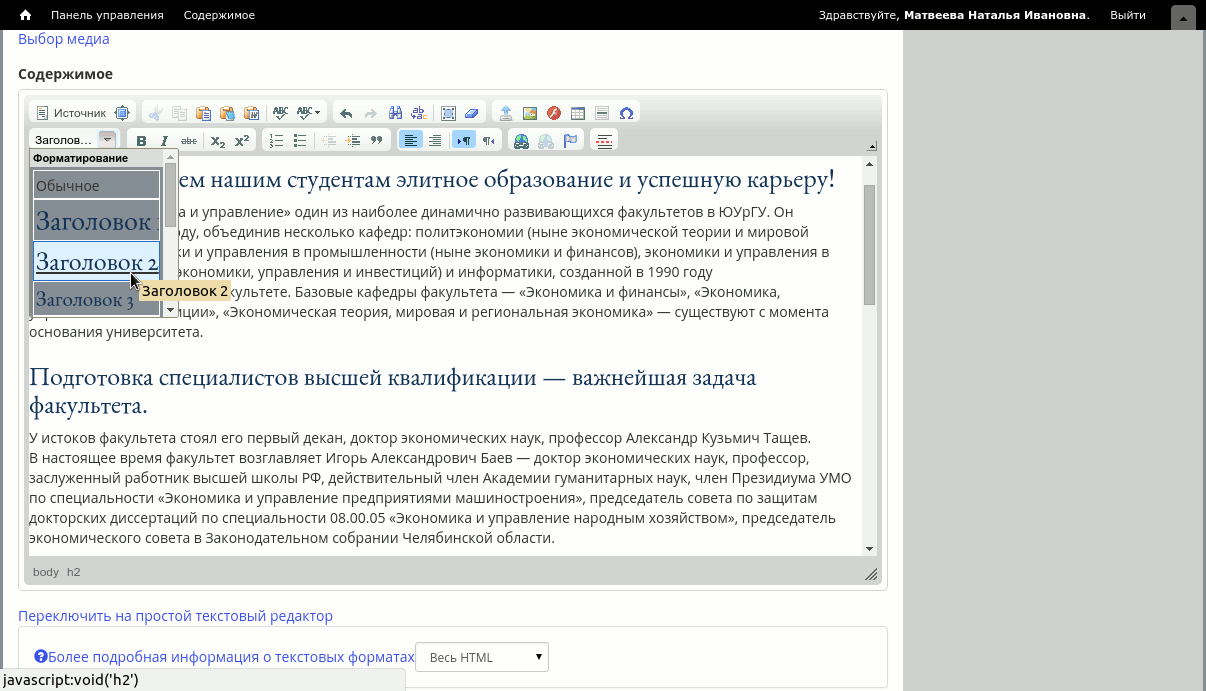
Task: Toggle left text alignment
Action: coord(411,141)
